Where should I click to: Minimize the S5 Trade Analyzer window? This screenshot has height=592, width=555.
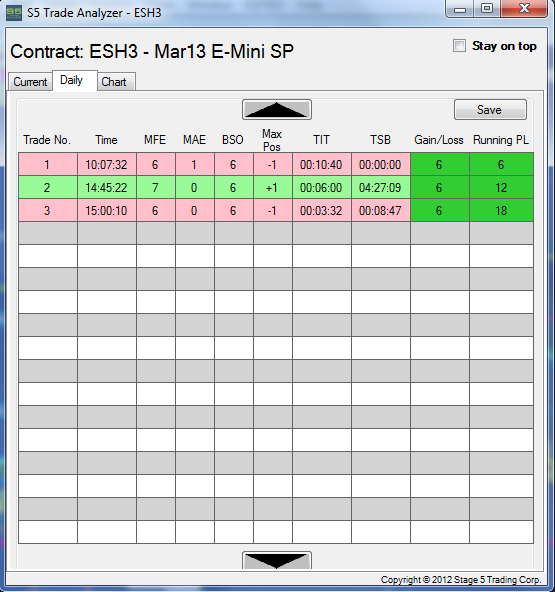click(459, 9)
